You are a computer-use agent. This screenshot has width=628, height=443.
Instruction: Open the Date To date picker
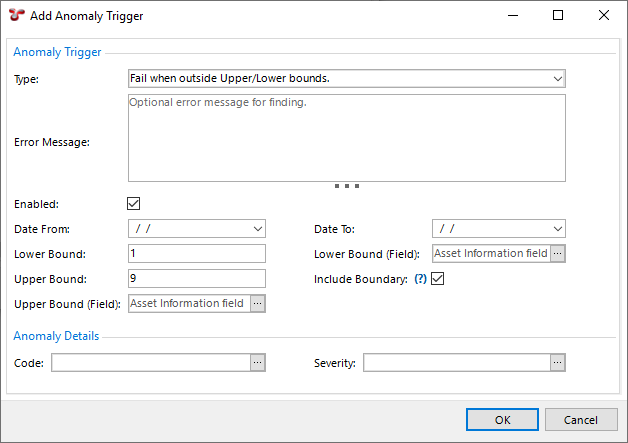click(557, 228)
